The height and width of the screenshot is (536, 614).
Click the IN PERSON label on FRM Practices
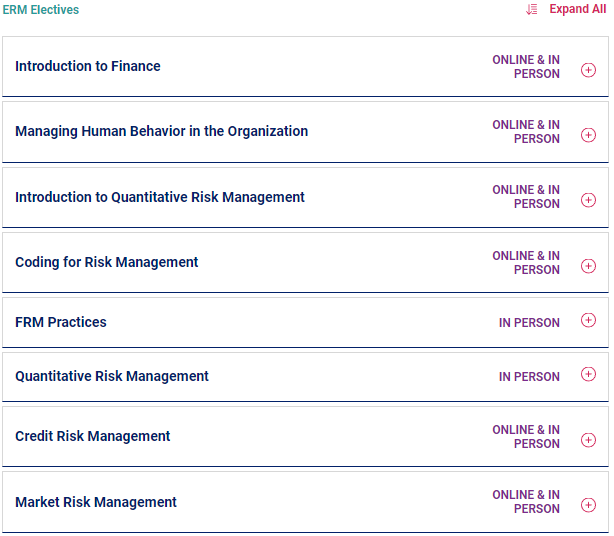coord(529,323)
